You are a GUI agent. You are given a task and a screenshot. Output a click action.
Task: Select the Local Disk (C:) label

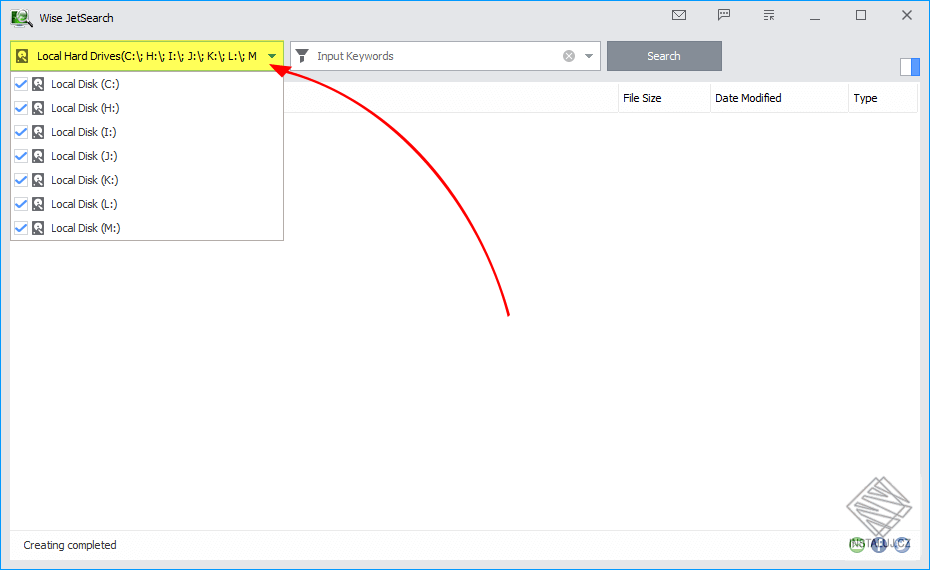(85, 84)
